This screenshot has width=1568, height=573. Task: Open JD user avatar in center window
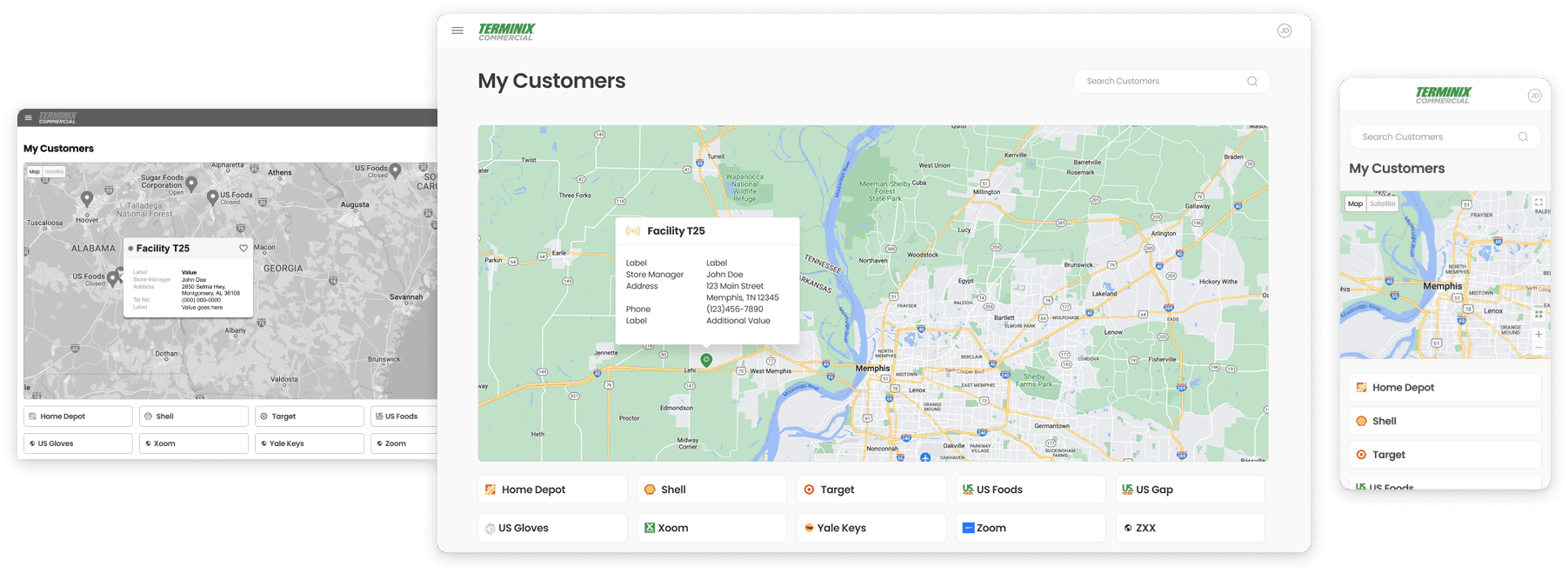tap(1284, 30)
